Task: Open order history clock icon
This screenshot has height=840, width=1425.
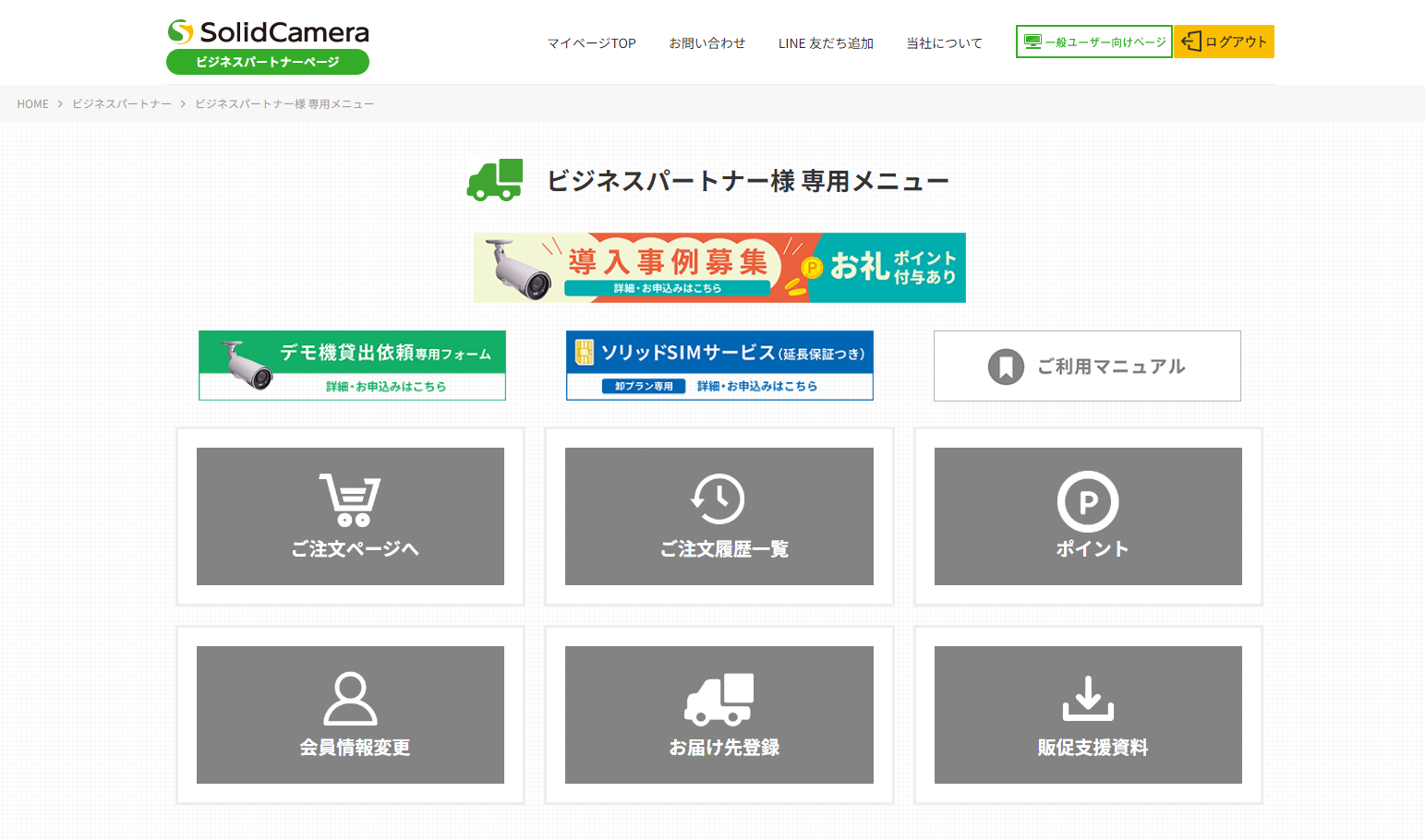Action: click(x=718, y=498)
